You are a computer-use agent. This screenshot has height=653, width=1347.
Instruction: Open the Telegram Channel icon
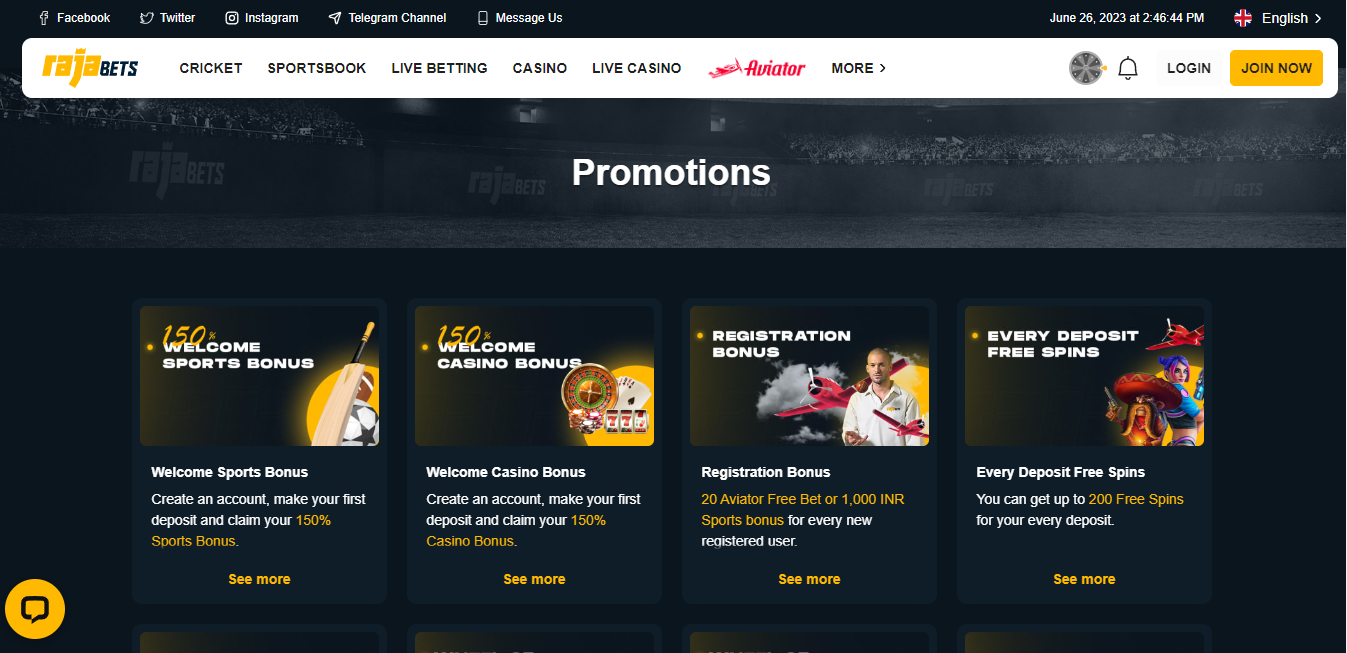click(x=335, y=18)
